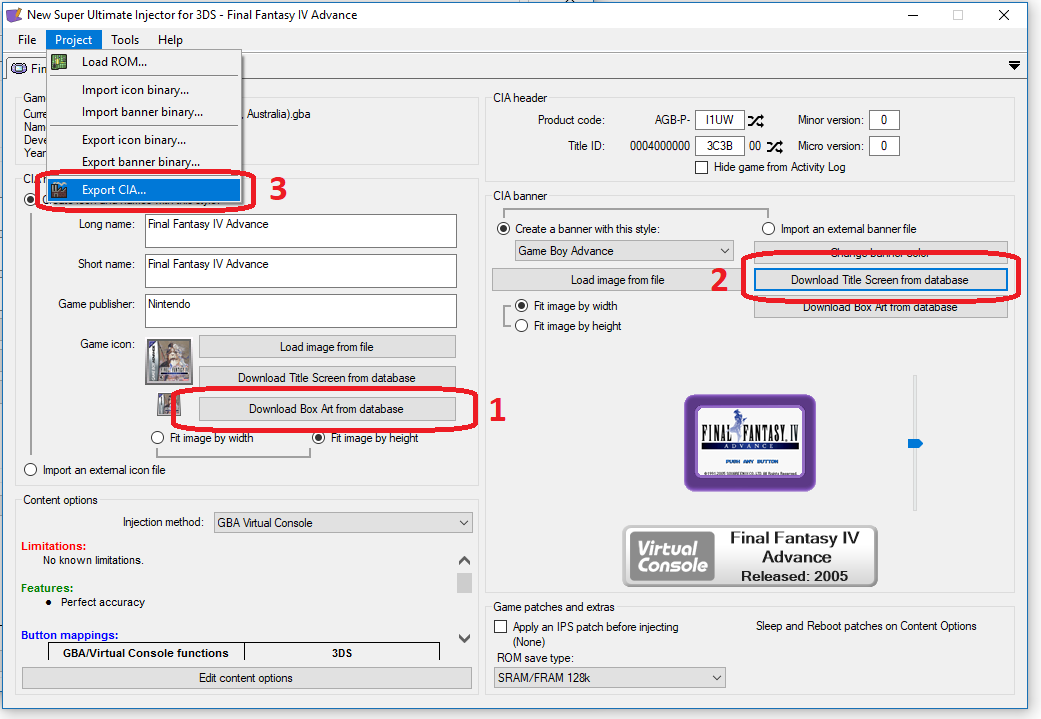The image size is (1041, 719).
Task: Click icon Download Box Art from database
Action: [x=327, y=409]
